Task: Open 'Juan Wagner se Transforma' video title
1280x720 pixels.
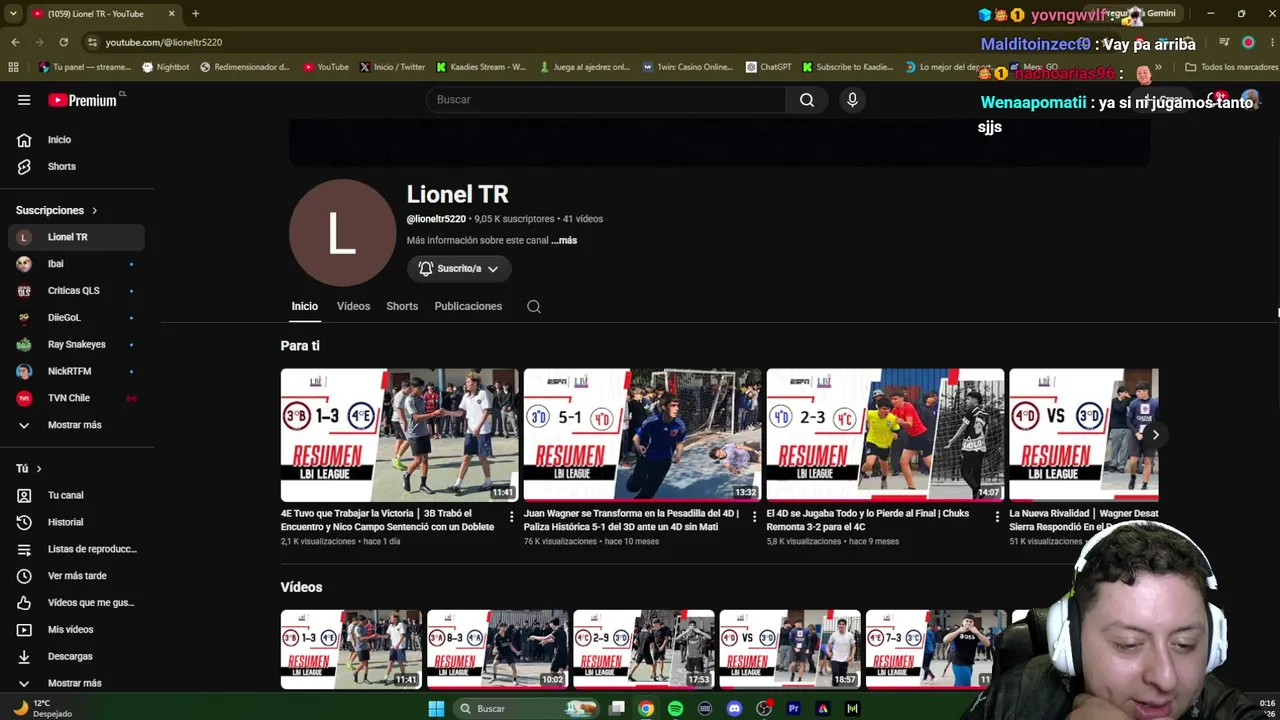Action: pos(632,520)
